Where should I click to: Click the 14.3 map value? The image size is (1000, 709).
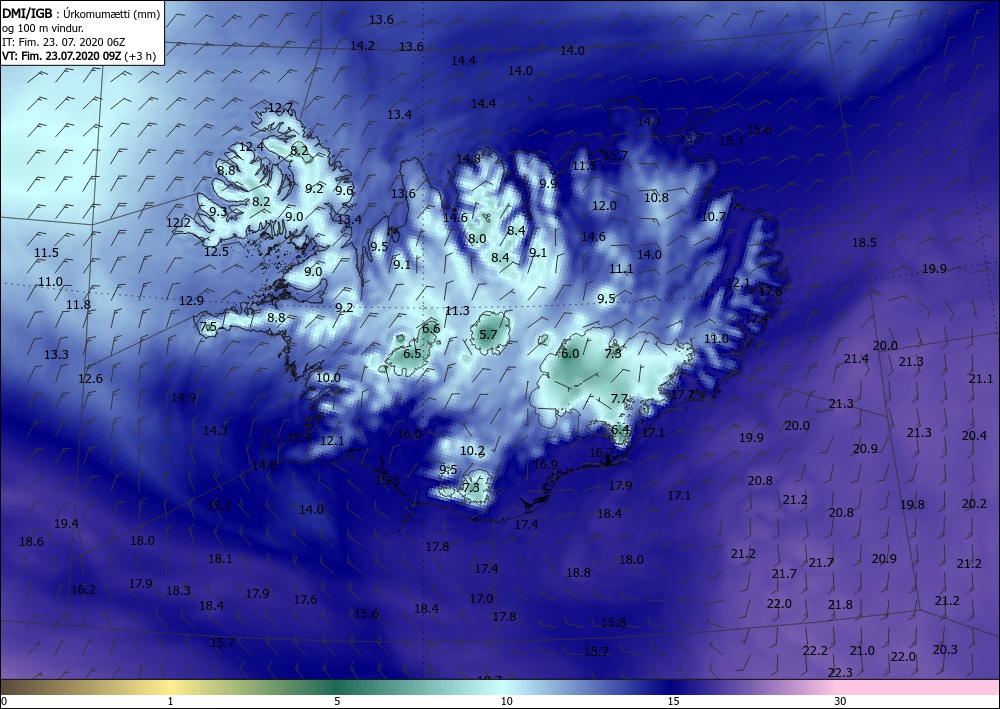(x=215, y=430)
